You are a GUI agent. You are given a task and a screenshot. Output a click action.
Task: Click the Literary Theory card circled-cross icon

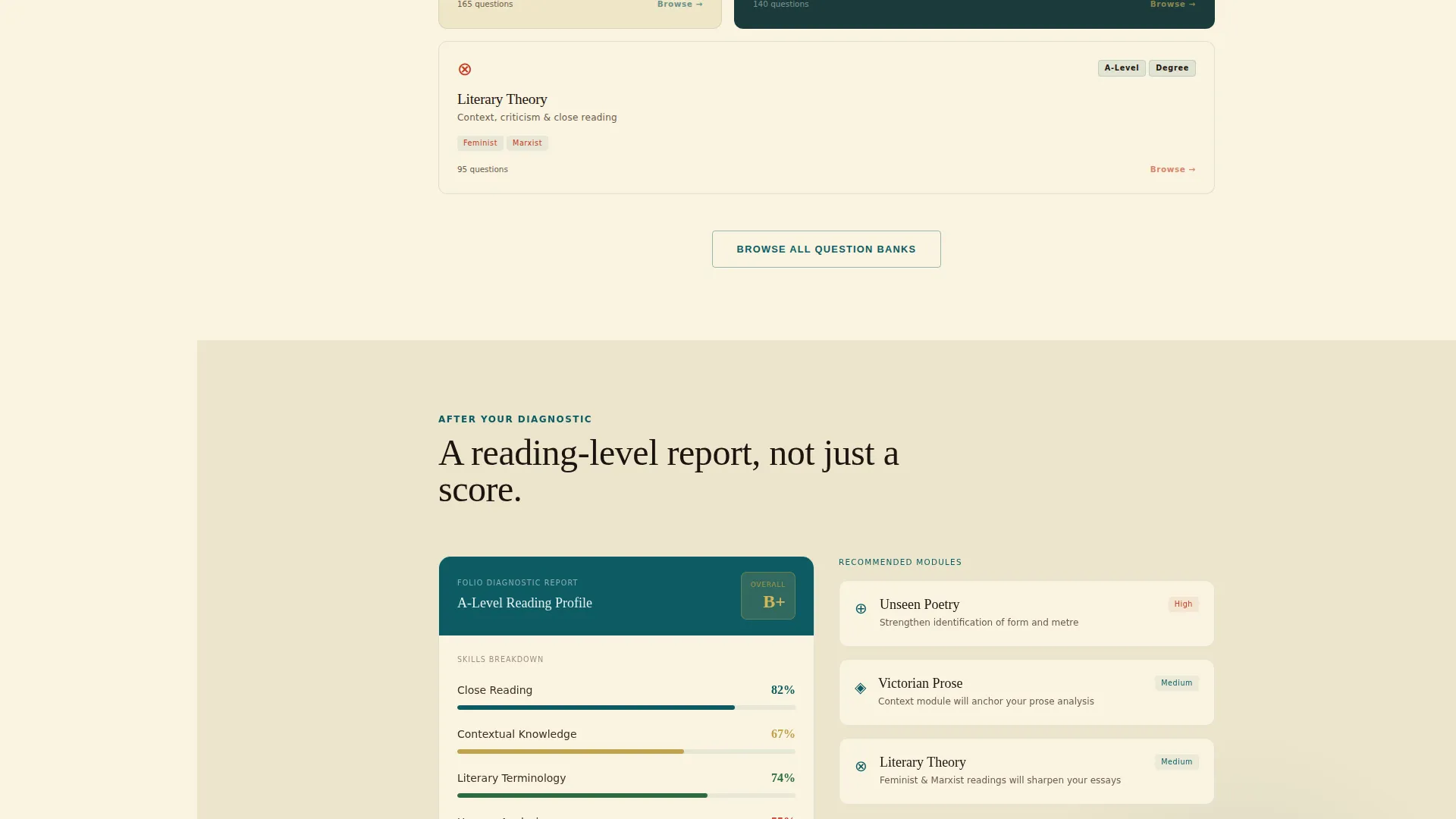(465, 70)
